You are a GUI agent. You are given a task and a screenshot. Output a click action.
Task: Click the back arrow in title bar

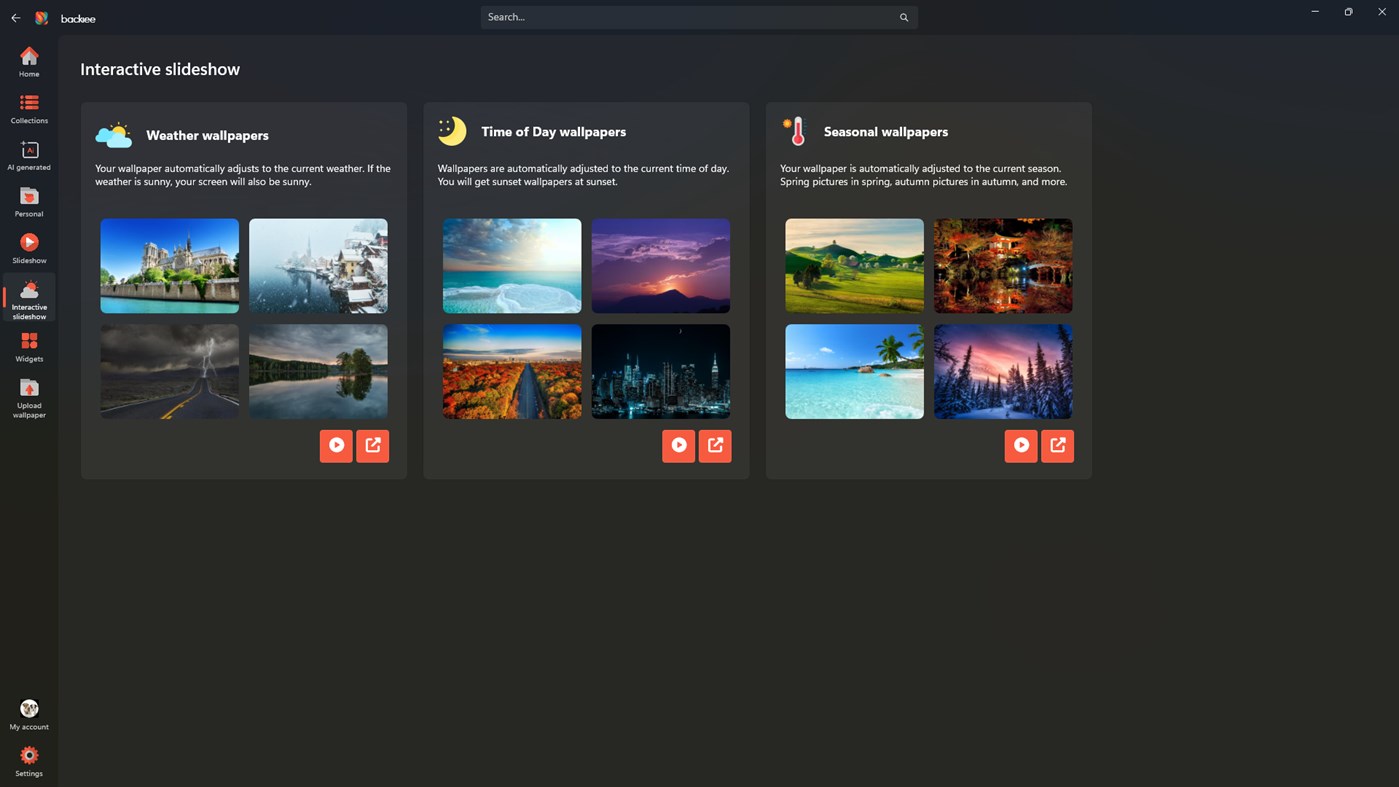tap(15, 18)
